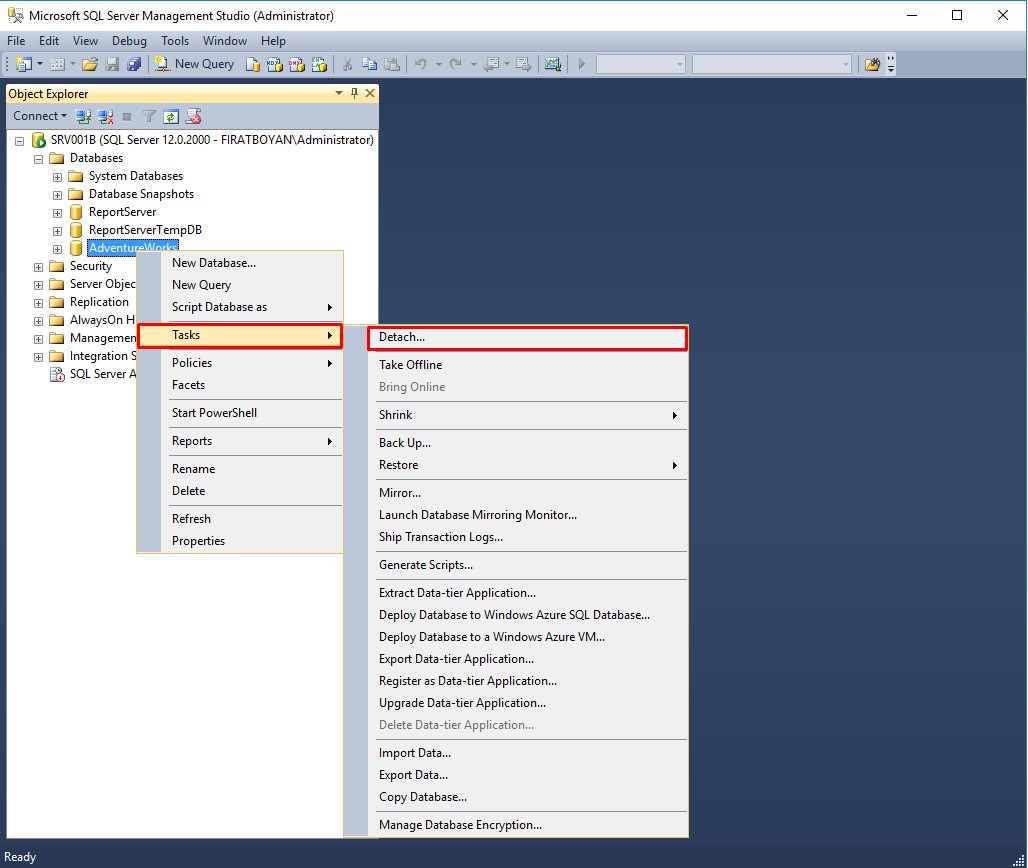The width and height of the screenshot is (1028, 868).
Task: Click the Filter funnel icon
Action: click(149, 117)
